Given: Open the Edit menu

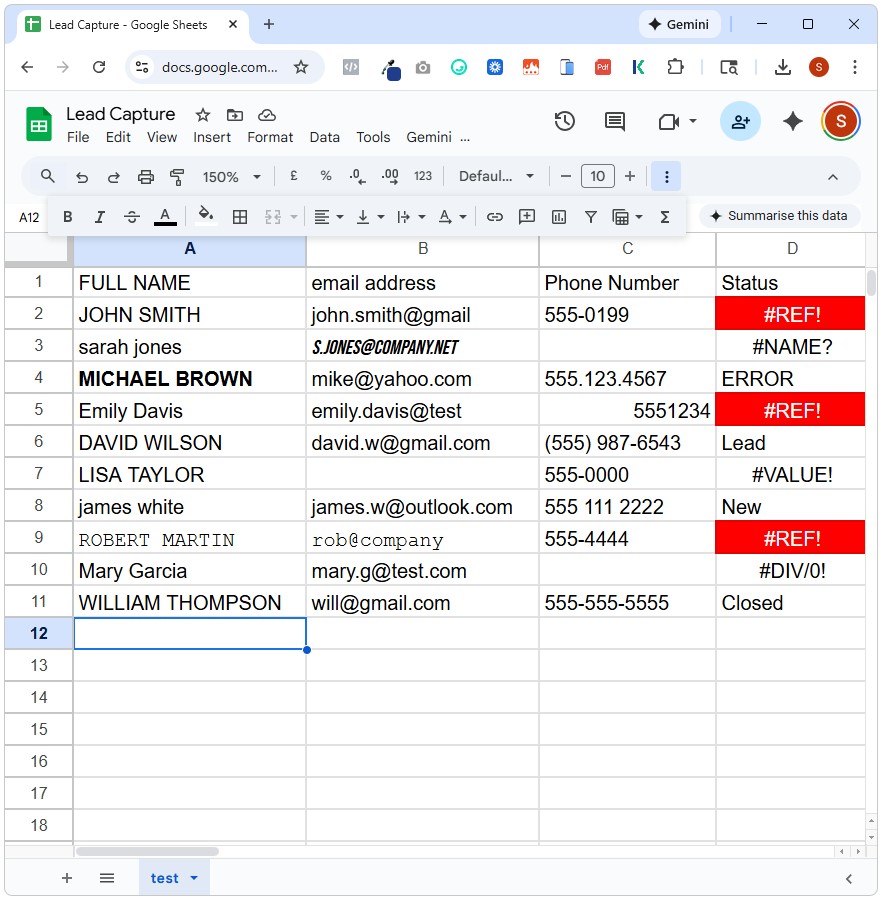Looking at the screenshot, I should [118, 137].
